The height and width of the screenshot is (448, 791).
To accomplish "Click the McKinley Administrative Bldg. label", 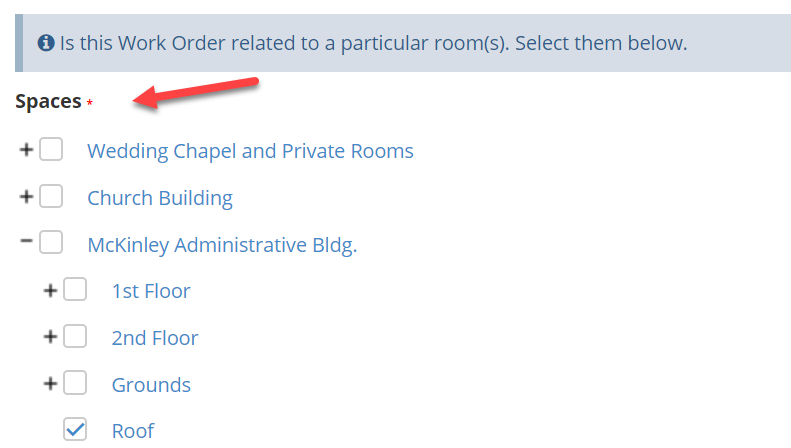I will (222, 245).
